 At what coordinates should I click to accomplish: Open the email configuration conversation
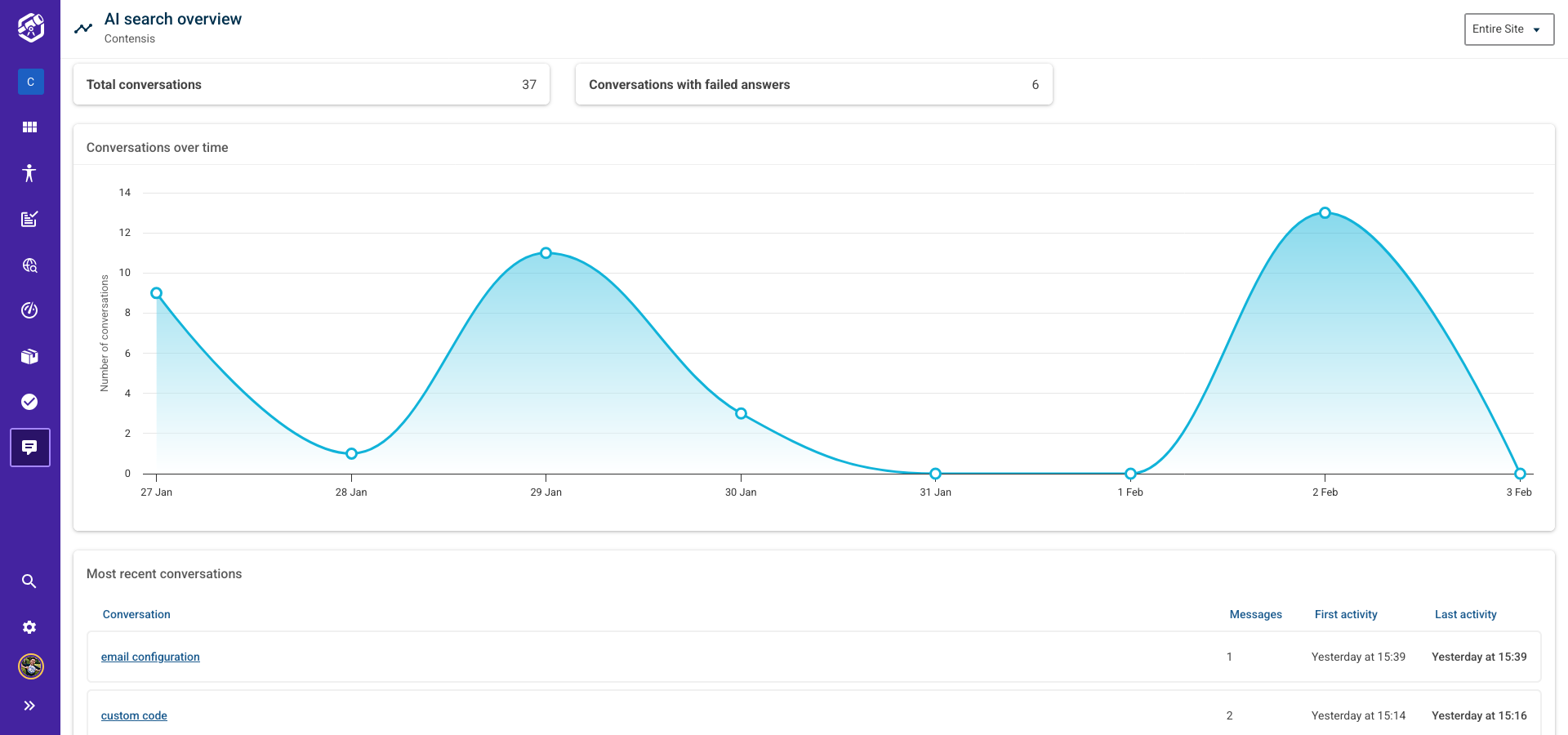click(150, 657)
